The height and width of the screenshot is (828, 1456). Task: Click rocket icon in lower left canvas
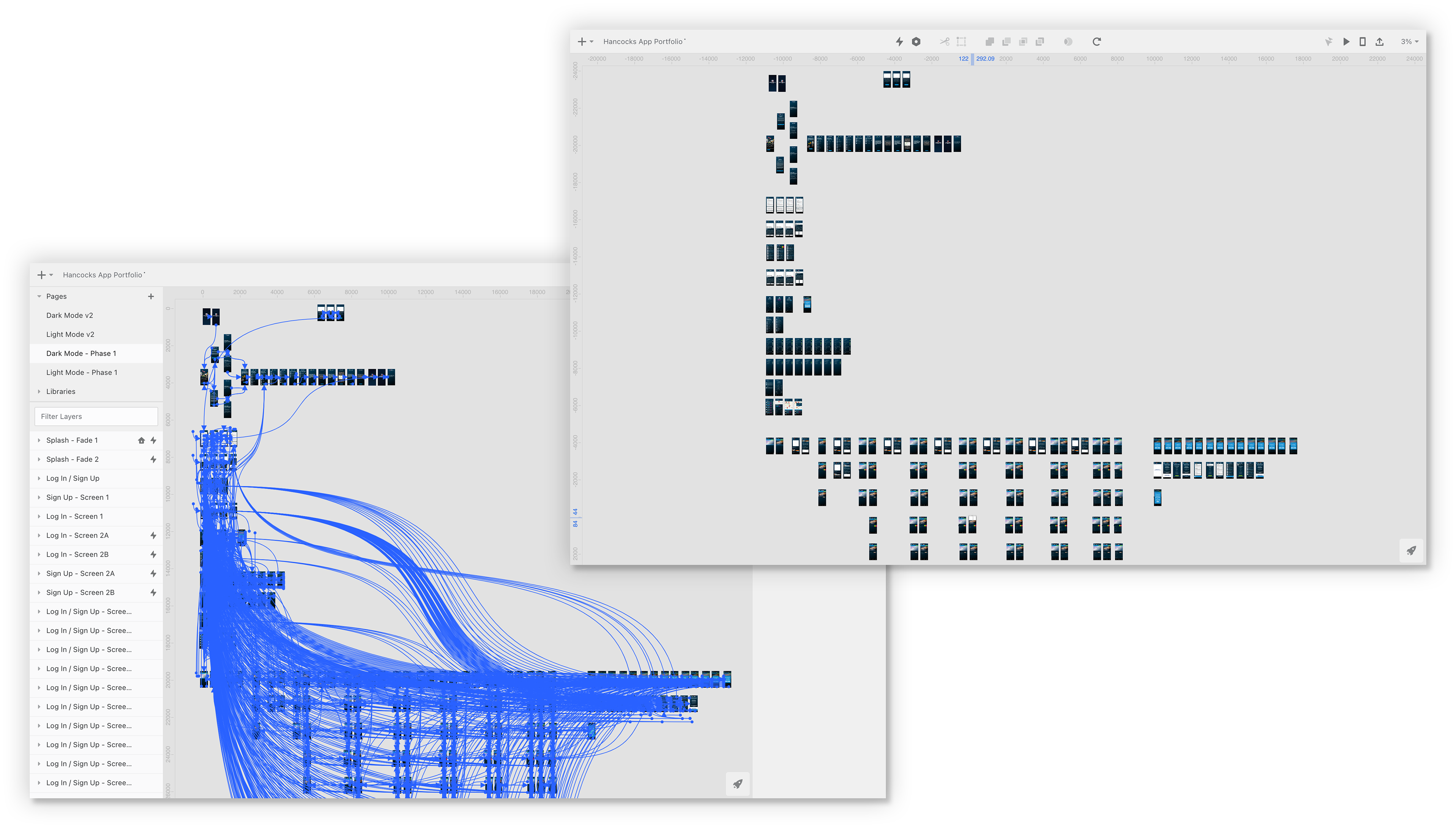(737, 784)
